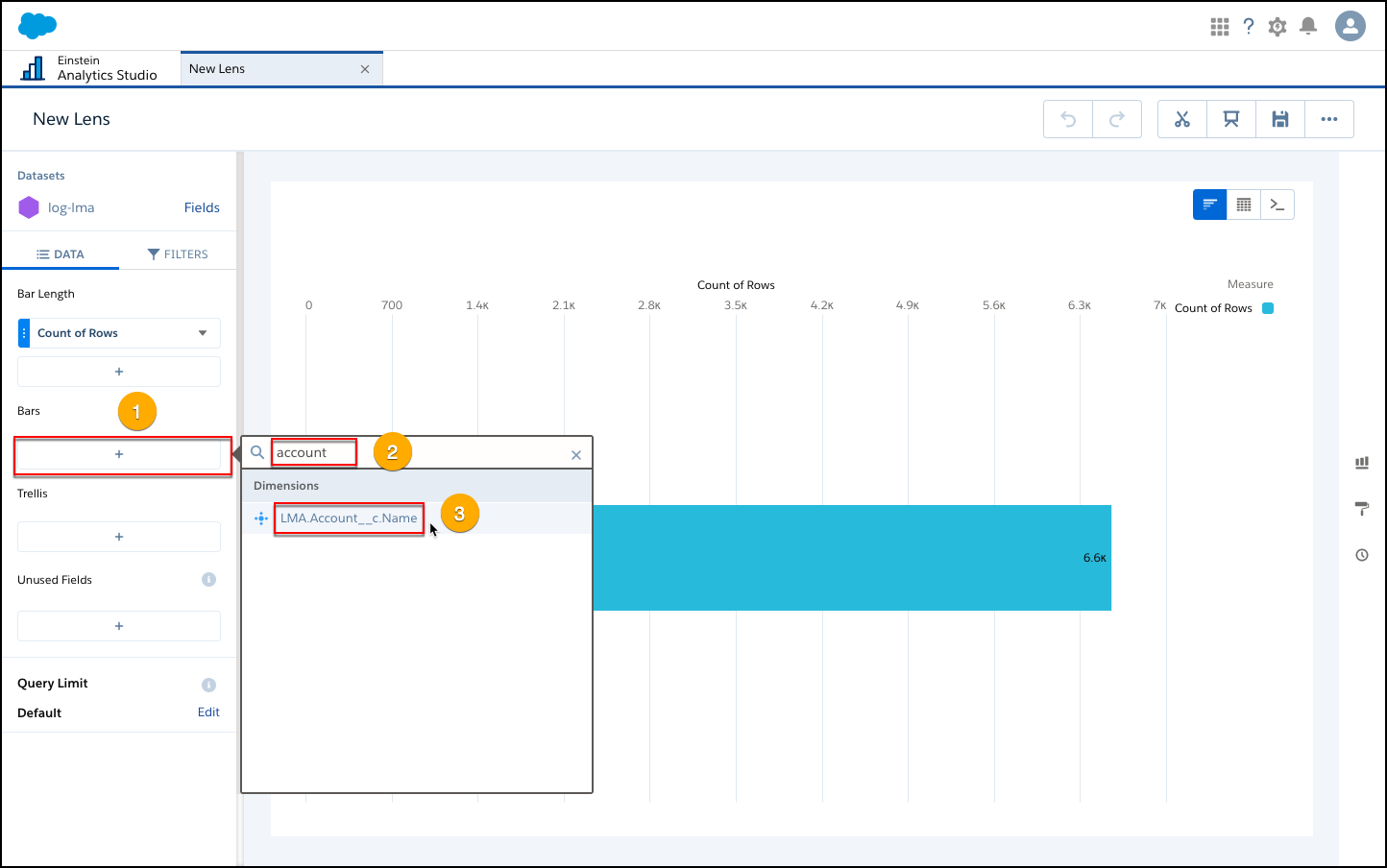Viewport: 1387px width, 868px height.
Task: Select the log-lma dataset hexagon icon
Action: pyautogui.click(x=29, y=207)
